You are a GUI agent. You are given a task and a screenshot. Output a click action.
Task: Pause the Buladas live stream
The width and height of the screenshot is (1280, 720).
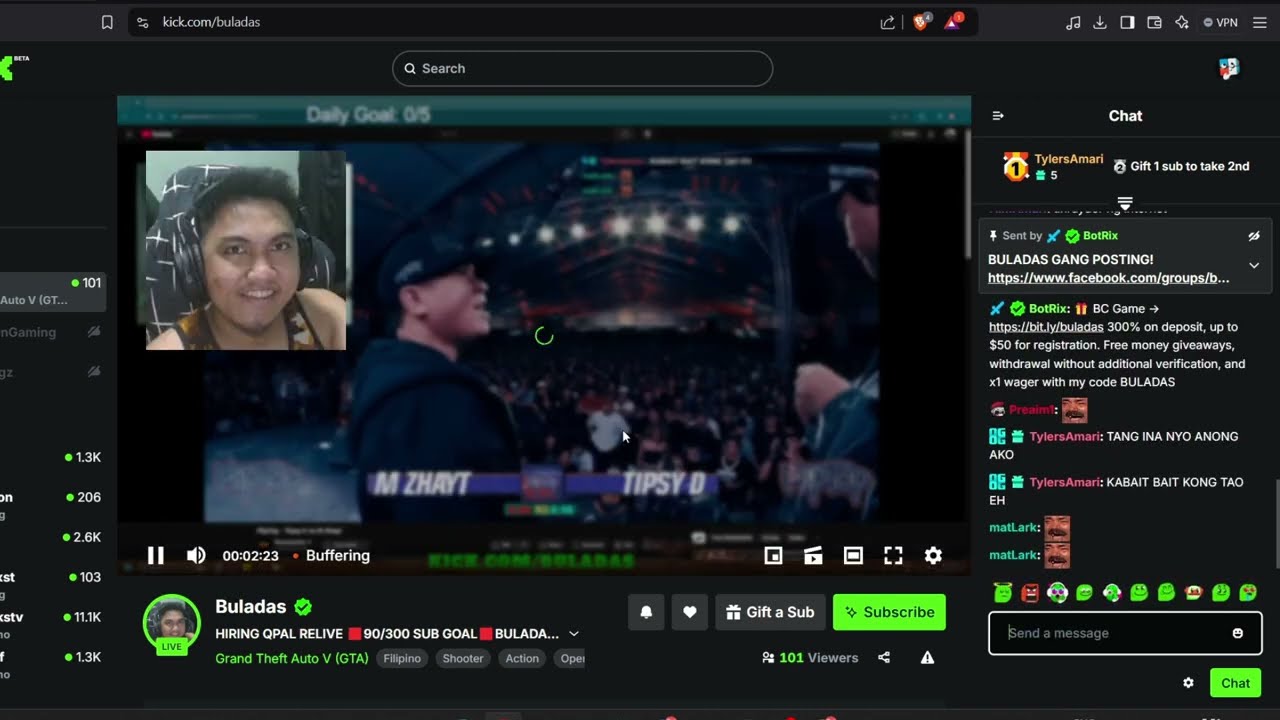coord(156,555)
